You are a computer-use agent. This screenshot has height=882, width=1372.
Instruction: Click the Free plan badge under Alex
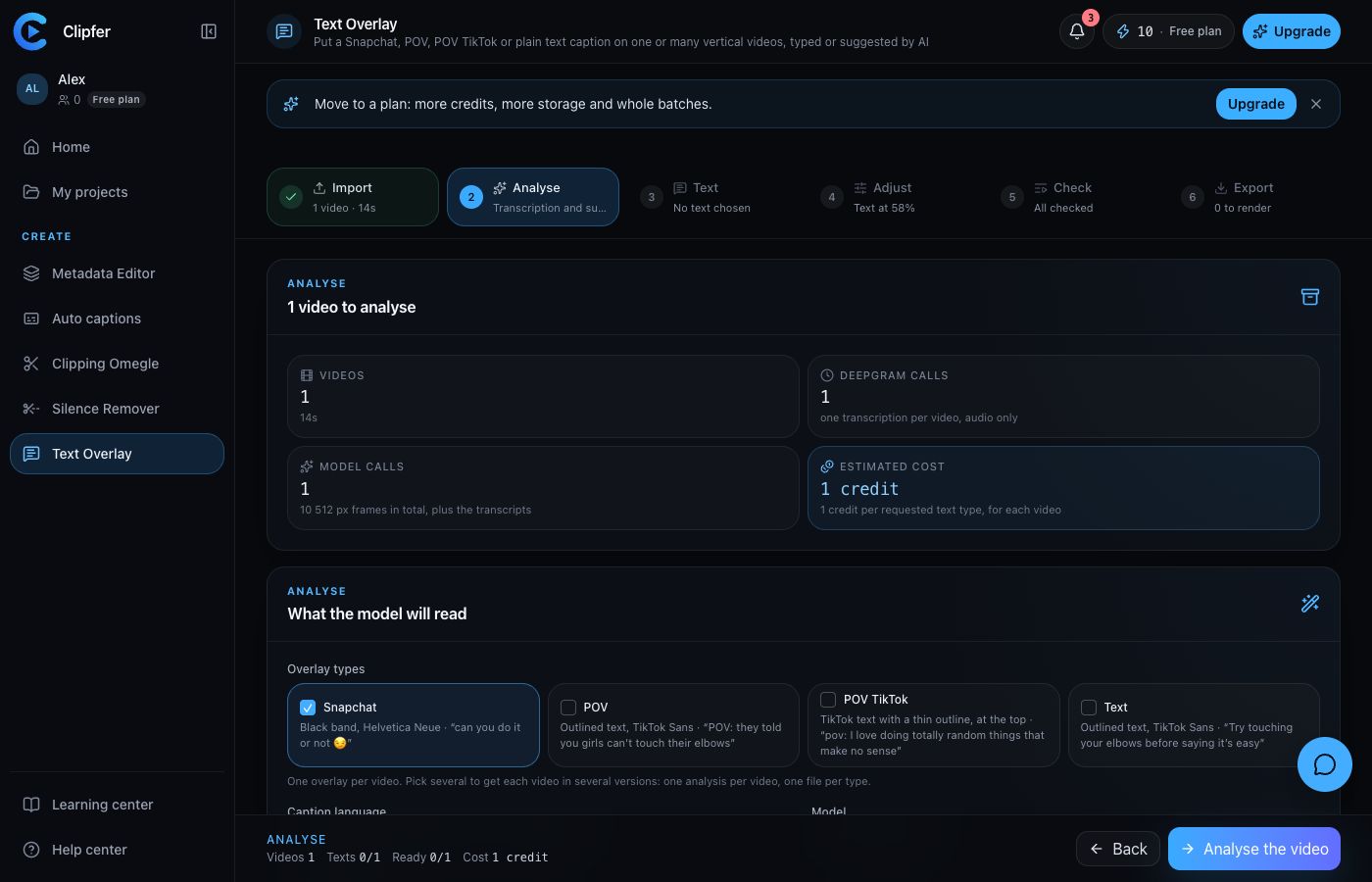(116, 99)
